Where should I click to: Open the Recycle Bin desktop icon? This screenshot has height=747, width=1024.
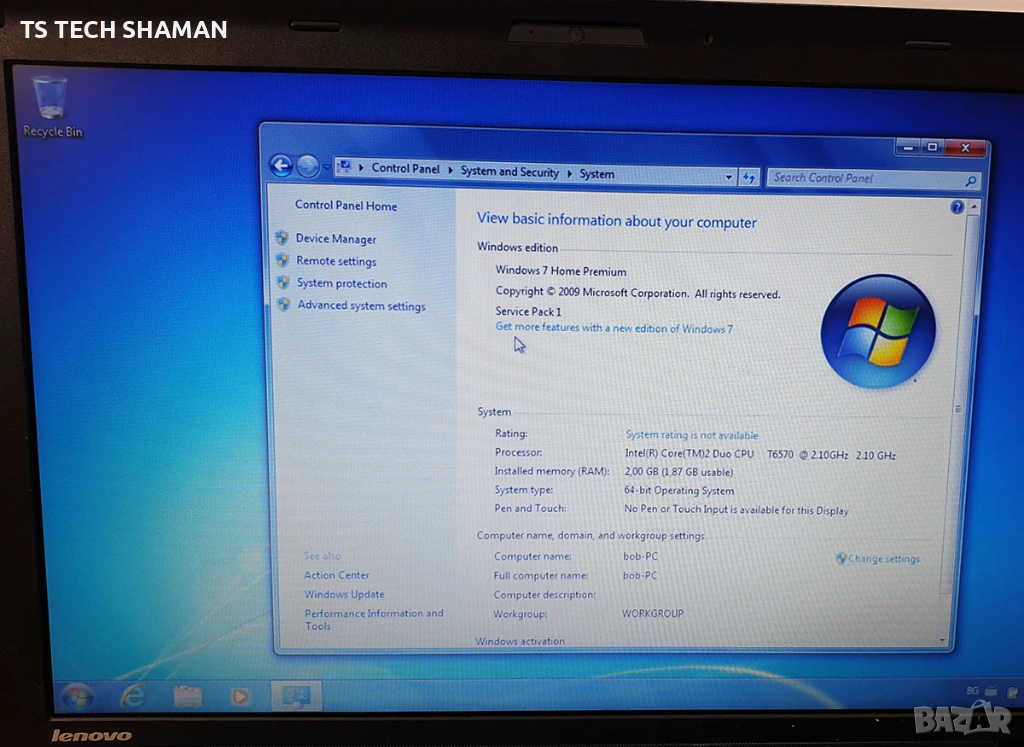51,105
